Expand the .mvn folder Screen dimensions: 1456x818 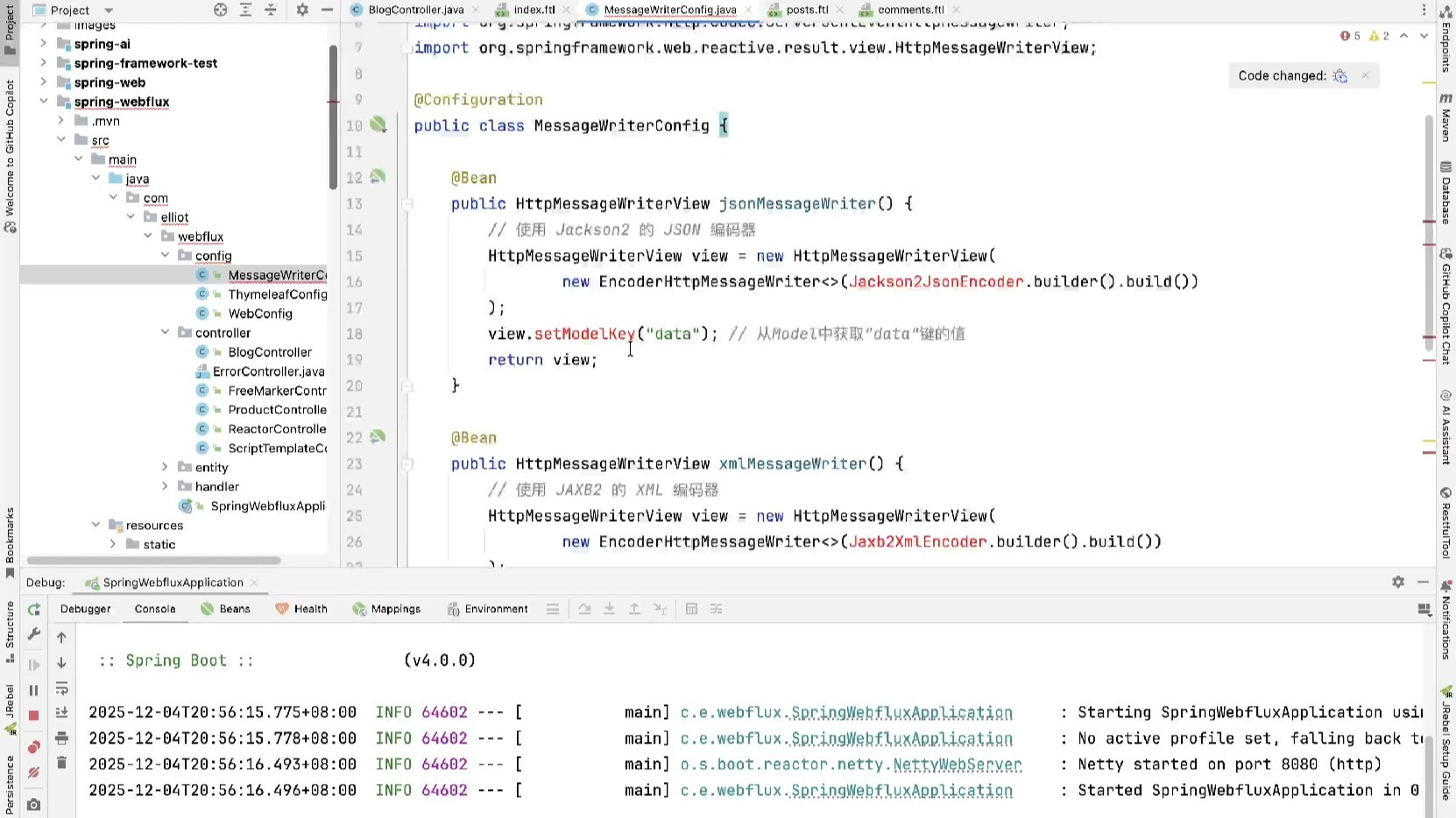pyautogui.click(x=60, y=120)
